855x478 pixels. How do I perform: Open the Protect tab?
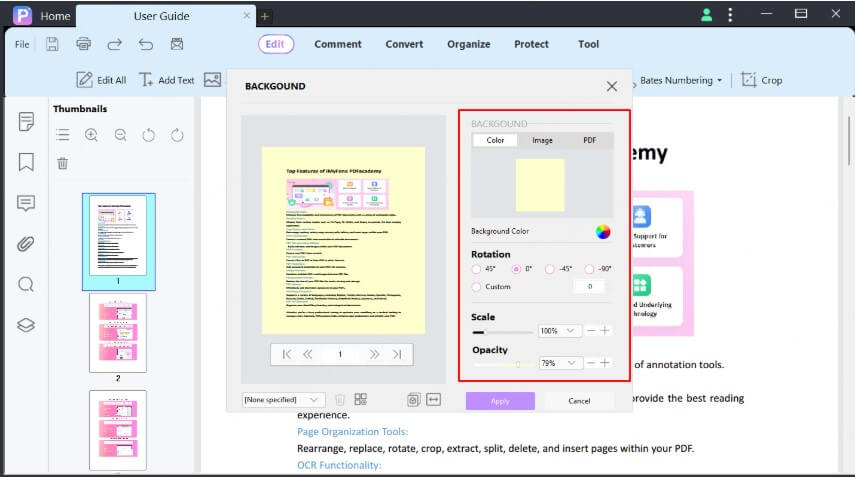[x=531, y=44]
